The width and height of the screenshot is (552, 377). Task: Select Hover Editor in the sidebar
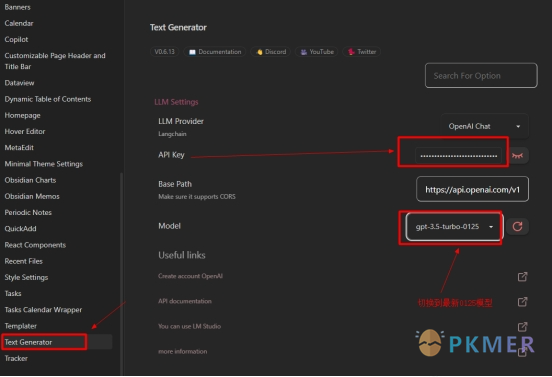(25, 132)
